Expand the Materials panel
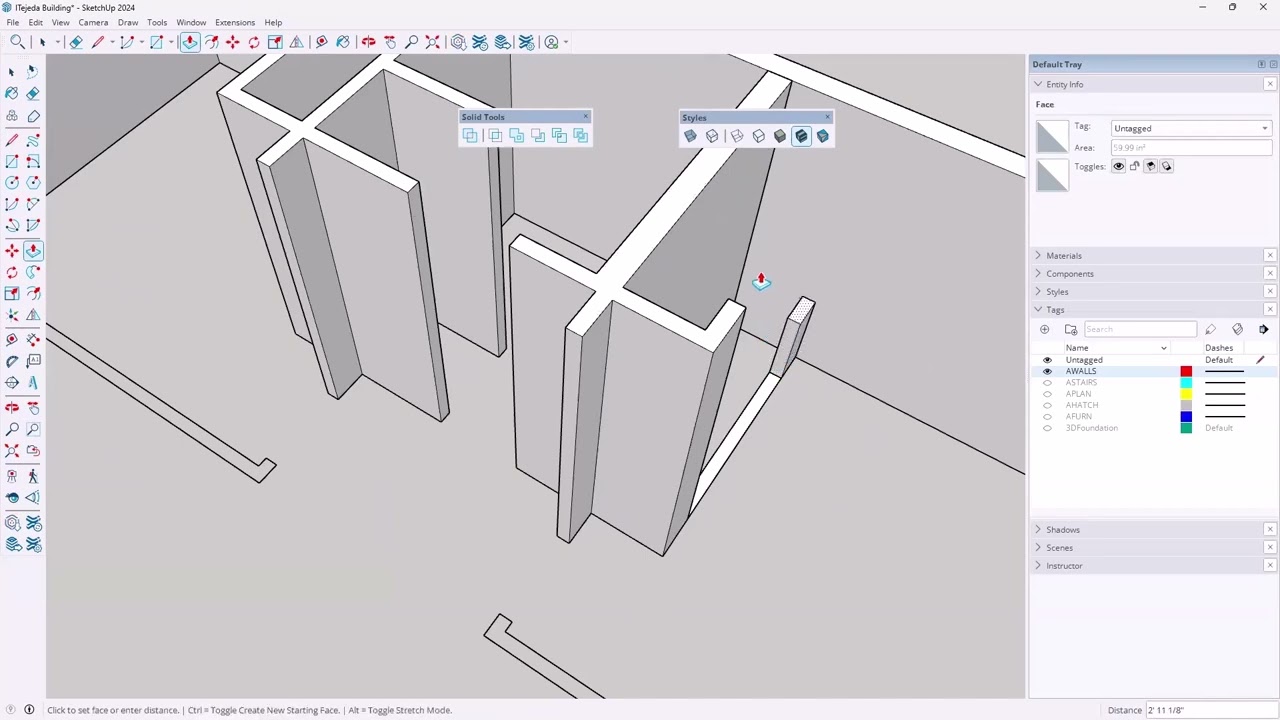Screen dimensions: 1280x720 coord(1038,255)
